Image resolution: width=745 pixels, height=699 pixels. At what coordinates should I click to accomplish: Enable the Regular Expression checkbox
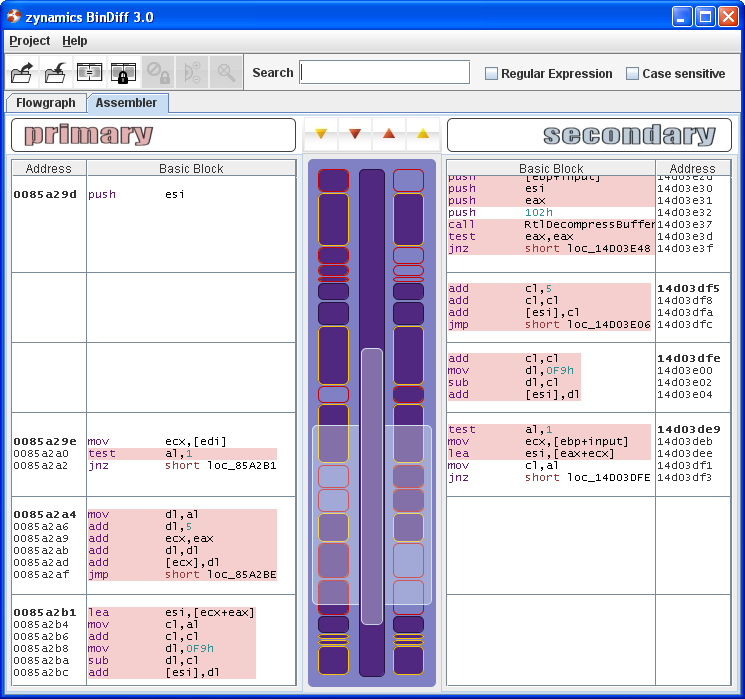491,74
